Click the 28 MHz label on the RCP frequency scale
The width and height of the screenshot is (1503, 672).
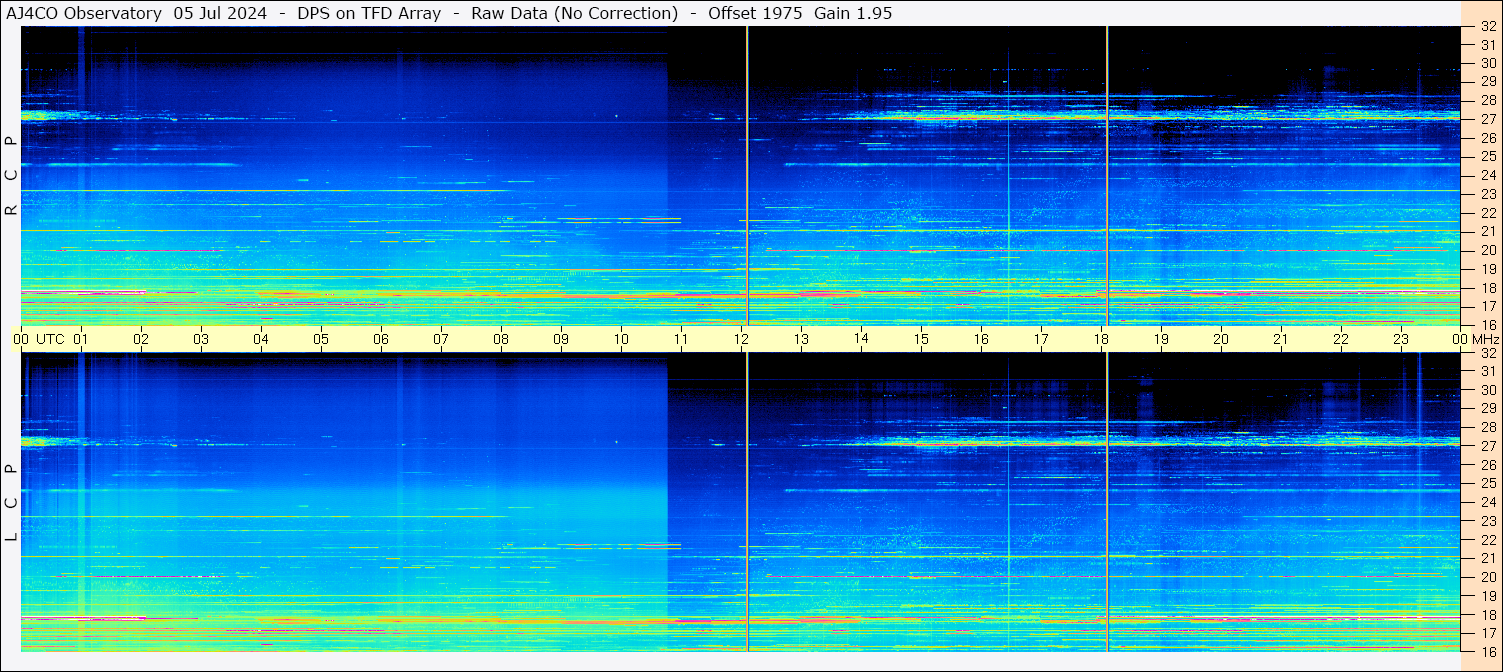tap(1488, 100)
